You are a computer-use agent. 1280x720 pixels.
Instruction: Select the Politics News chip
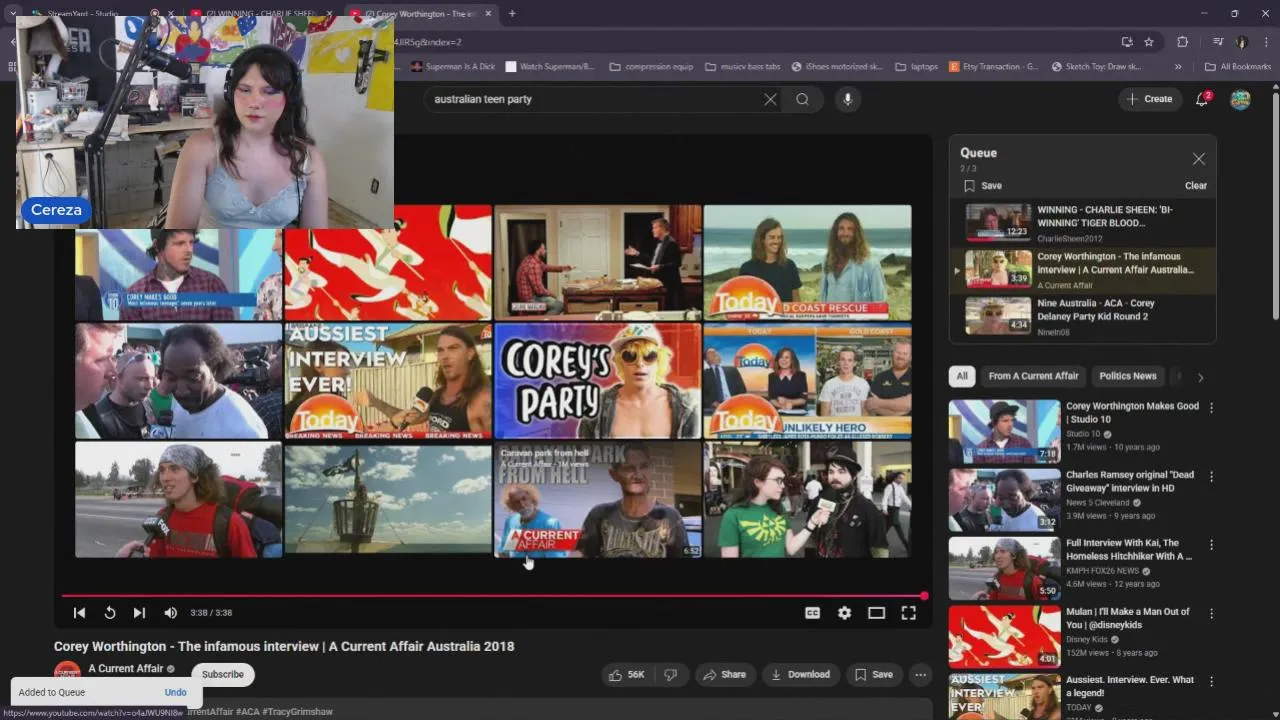pos(1127,376)
